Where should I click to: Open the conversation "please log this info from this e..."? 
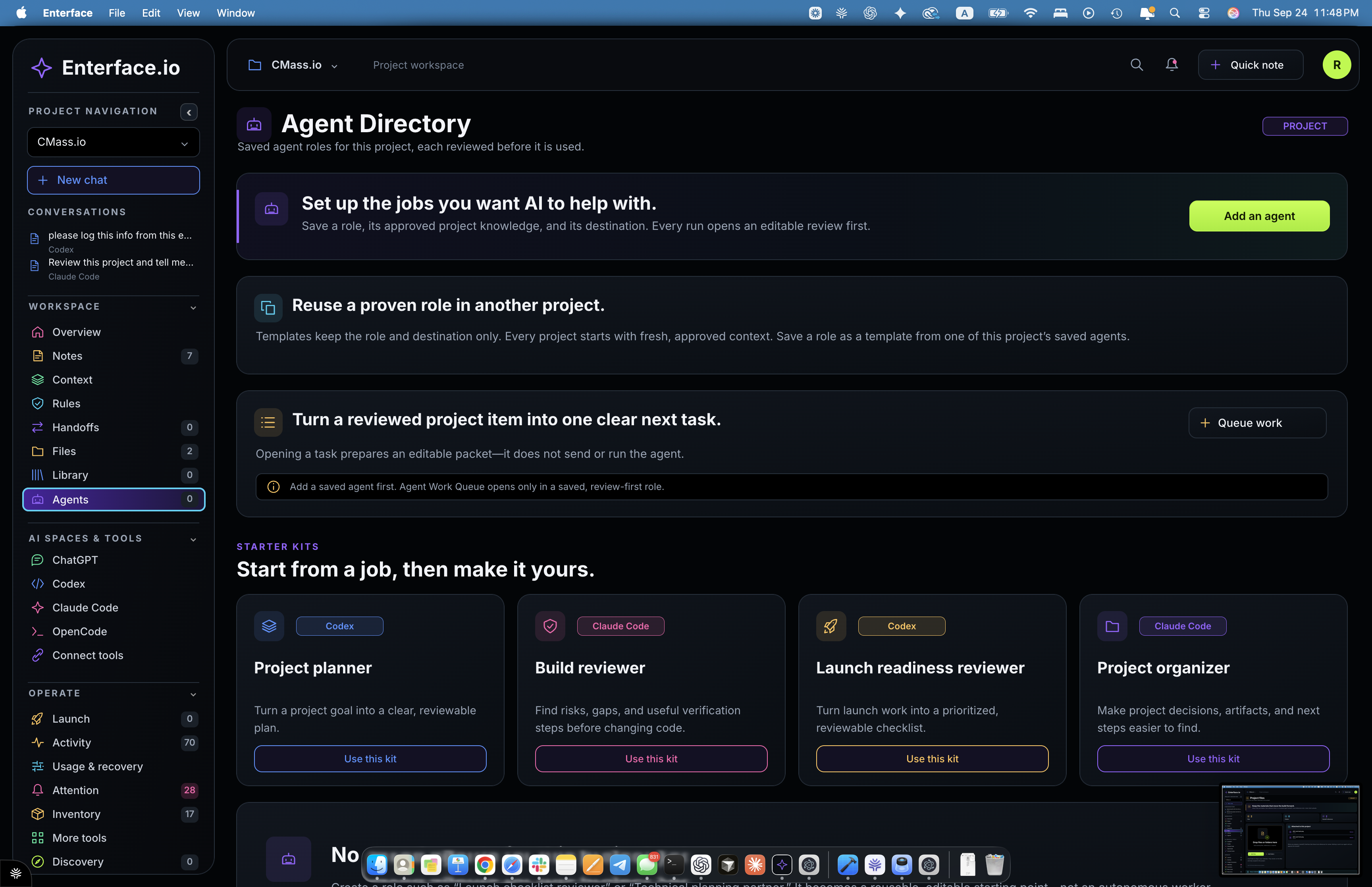click(x=113, y=241)
